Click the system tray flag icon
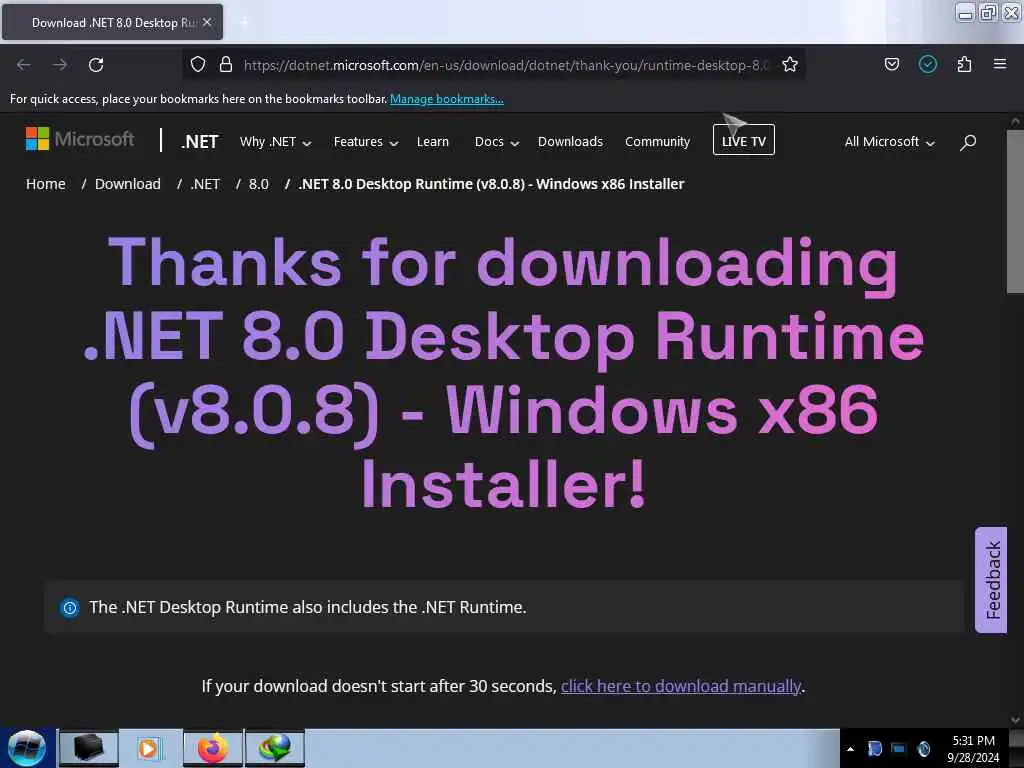 pos(874,748)
